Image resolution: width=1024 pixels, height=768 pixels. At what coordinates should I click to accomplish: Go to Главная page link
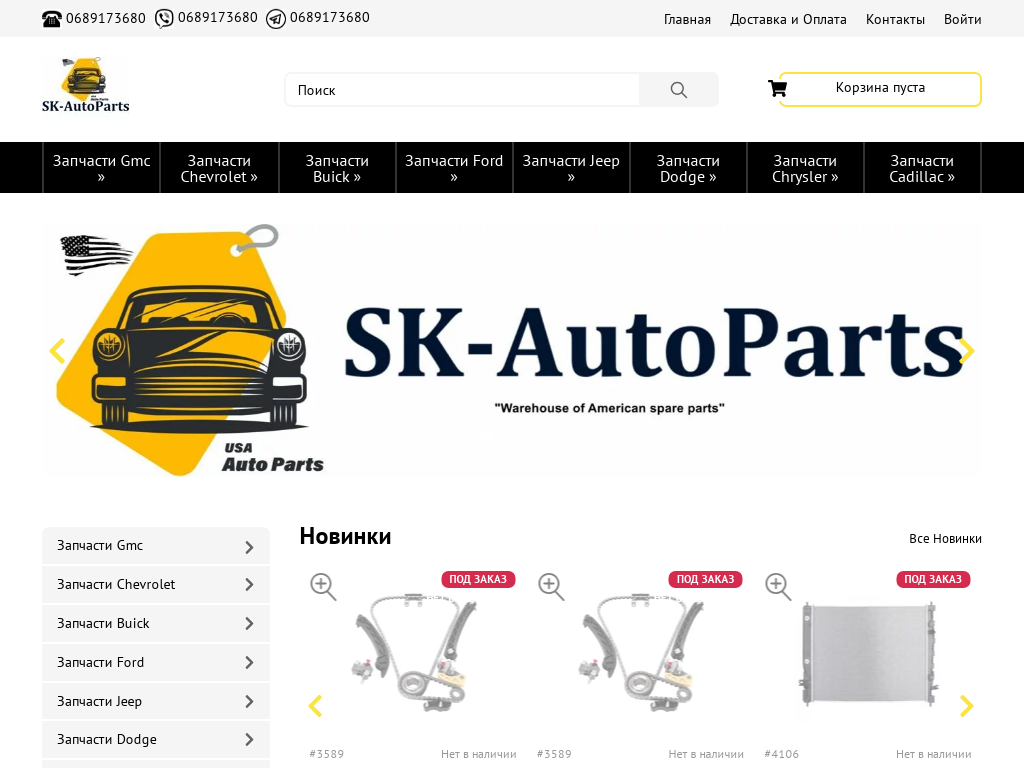(x=687, y=20)
